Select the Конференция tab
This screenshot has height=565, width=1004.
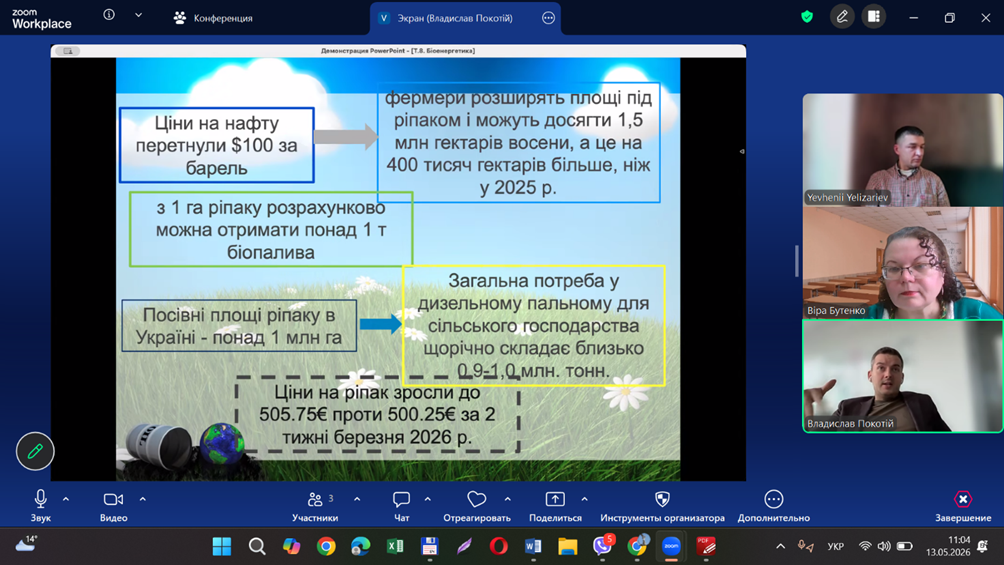click(213, 18)
